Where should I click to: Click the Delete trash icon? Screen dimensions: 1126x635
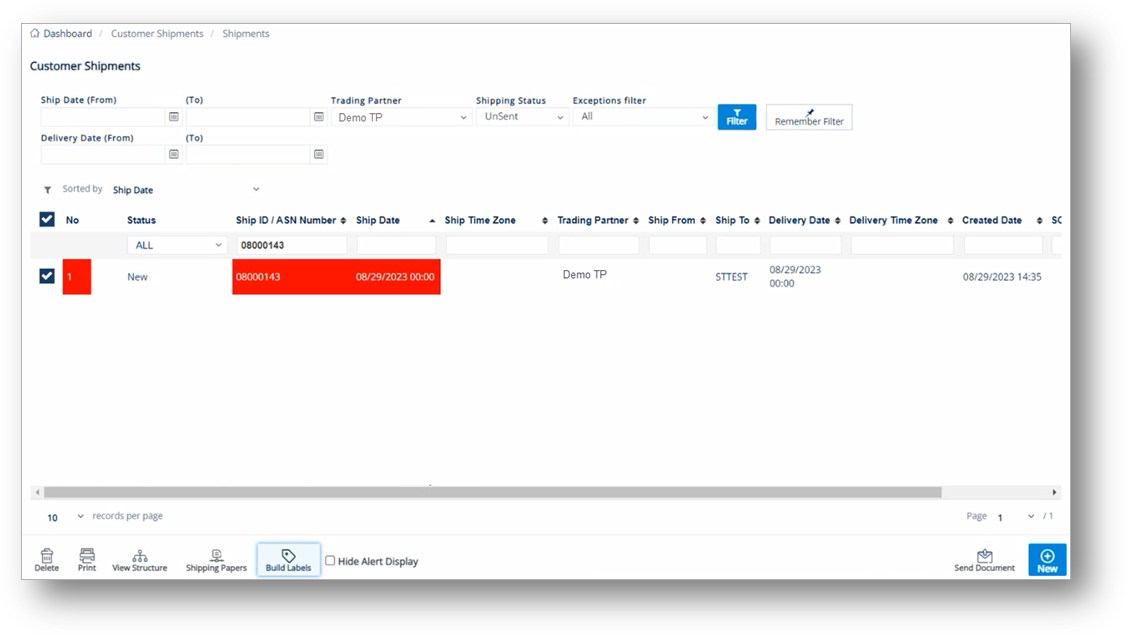pyautogui.click(x=46, y=556)
